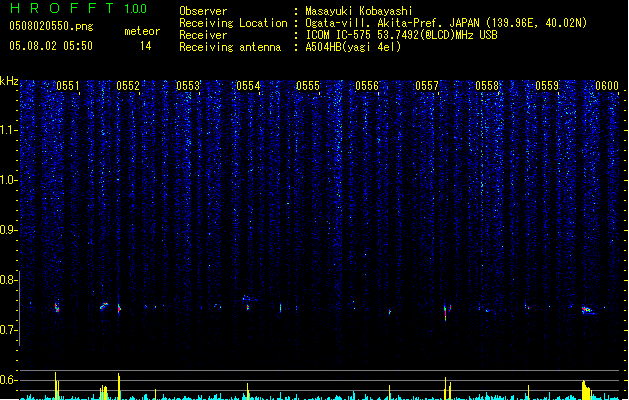Click the Receiving antenna label
The height and width of the screenshot is (400, 629).
point(230,47)
